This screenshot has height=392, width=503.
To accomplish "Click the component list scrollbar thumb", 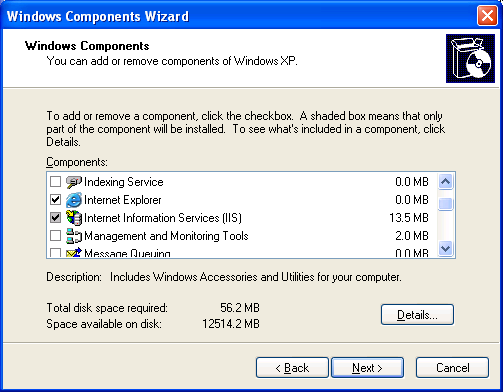I will 446,204.
